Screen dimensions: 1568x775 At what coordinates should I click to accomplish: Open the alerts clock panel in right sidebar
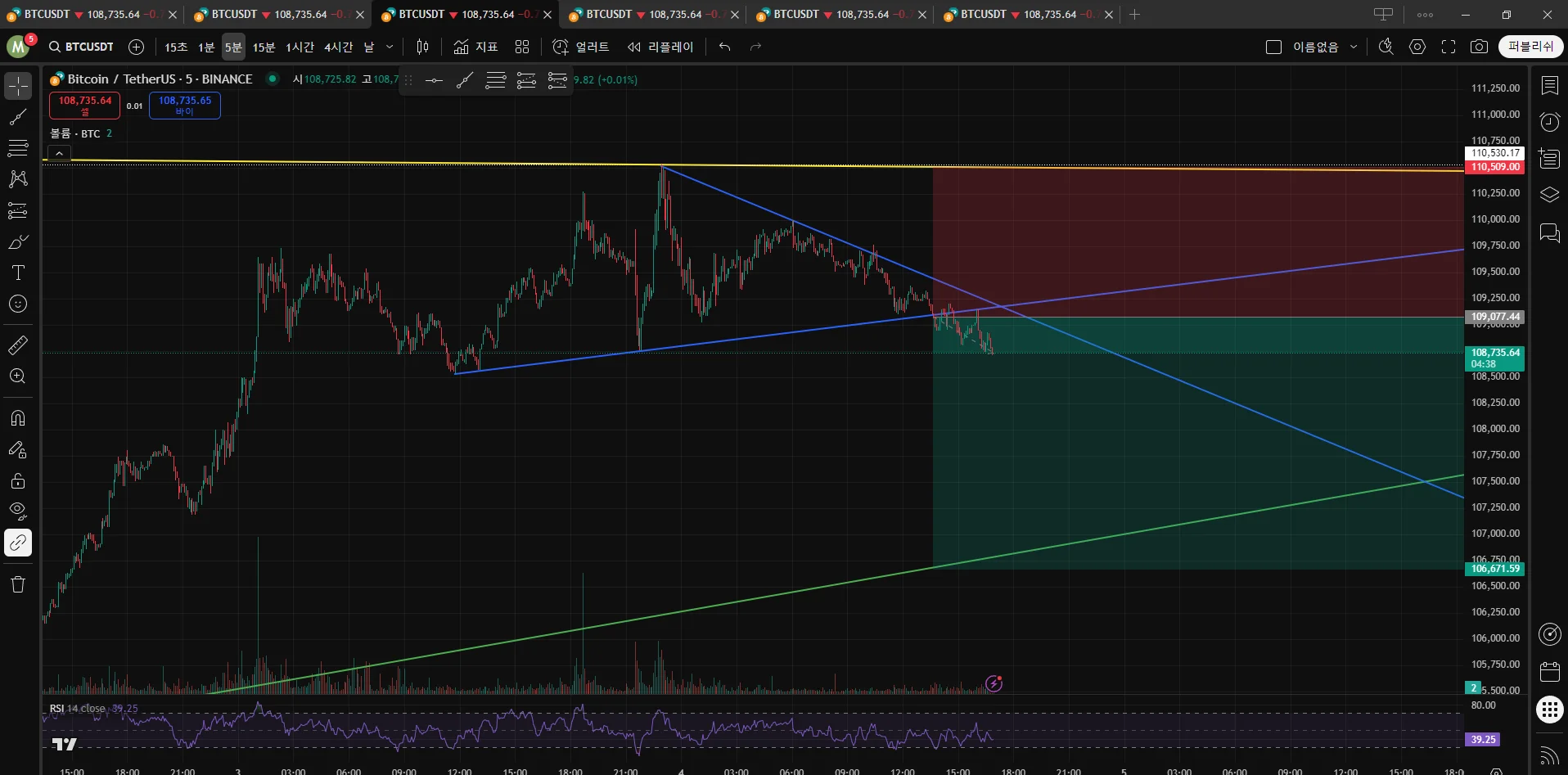(1549, 123)
